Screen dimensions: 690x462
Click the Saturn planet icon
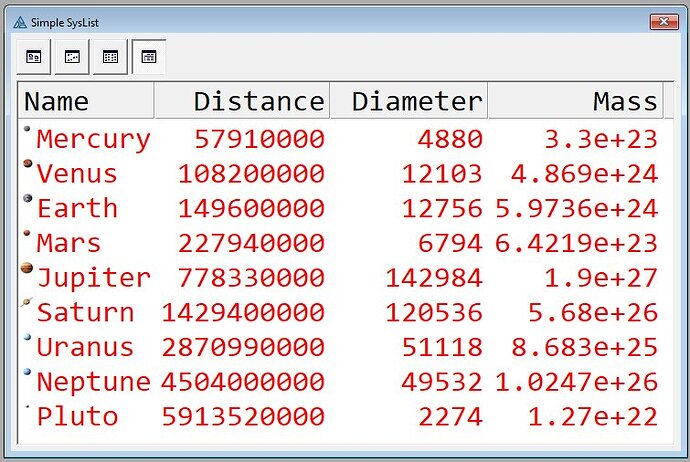click(x=27, y=302)
